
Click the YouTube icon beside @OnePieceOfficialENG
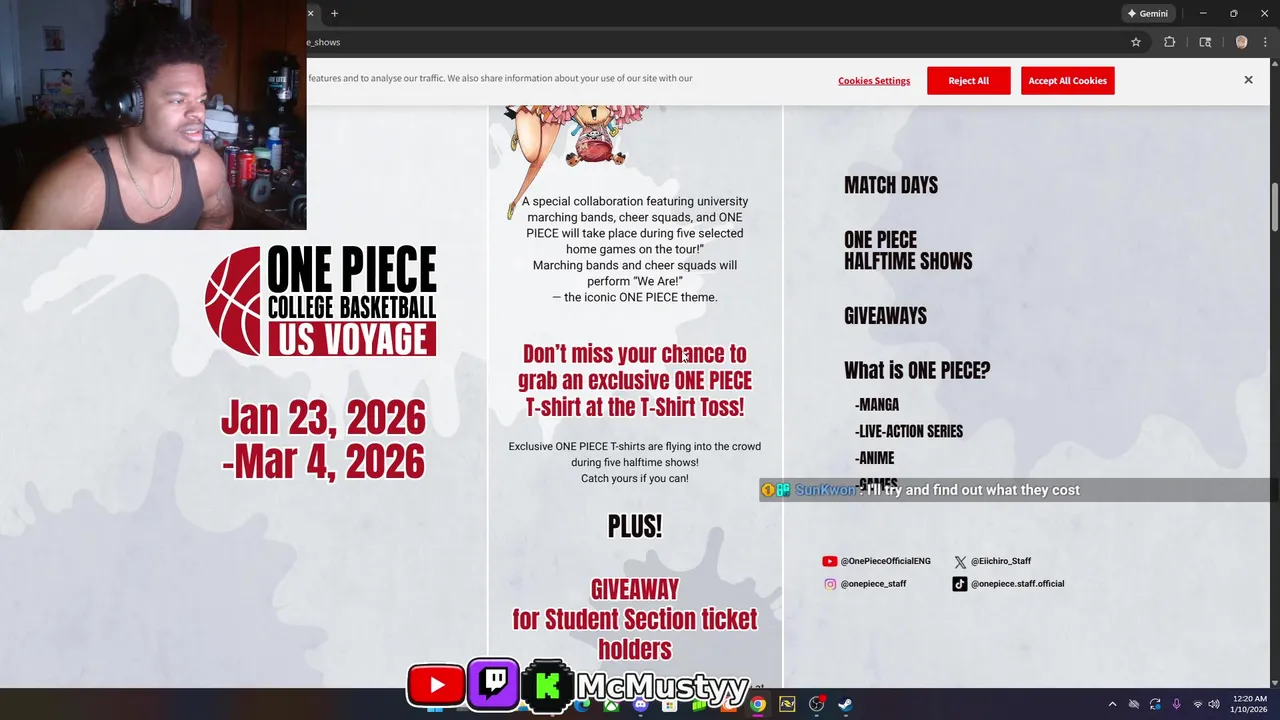829,562
